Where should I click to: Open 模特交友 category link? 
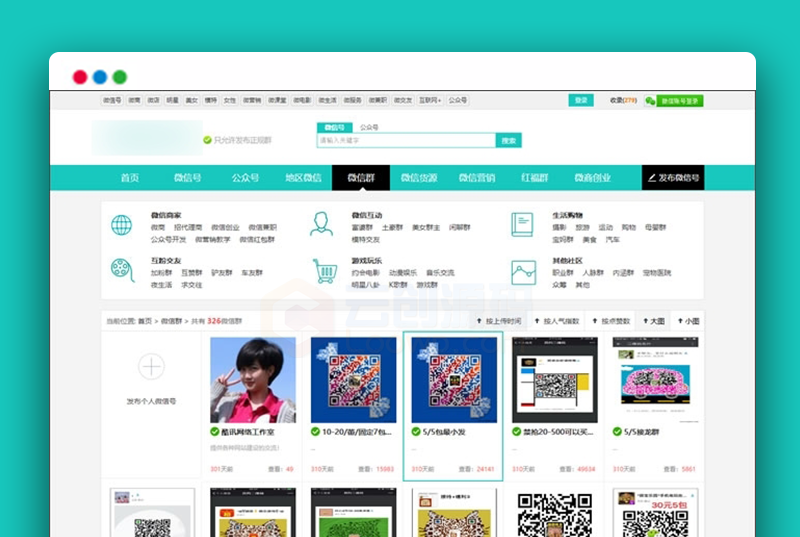pyautogui.click(x=366, y=240)
